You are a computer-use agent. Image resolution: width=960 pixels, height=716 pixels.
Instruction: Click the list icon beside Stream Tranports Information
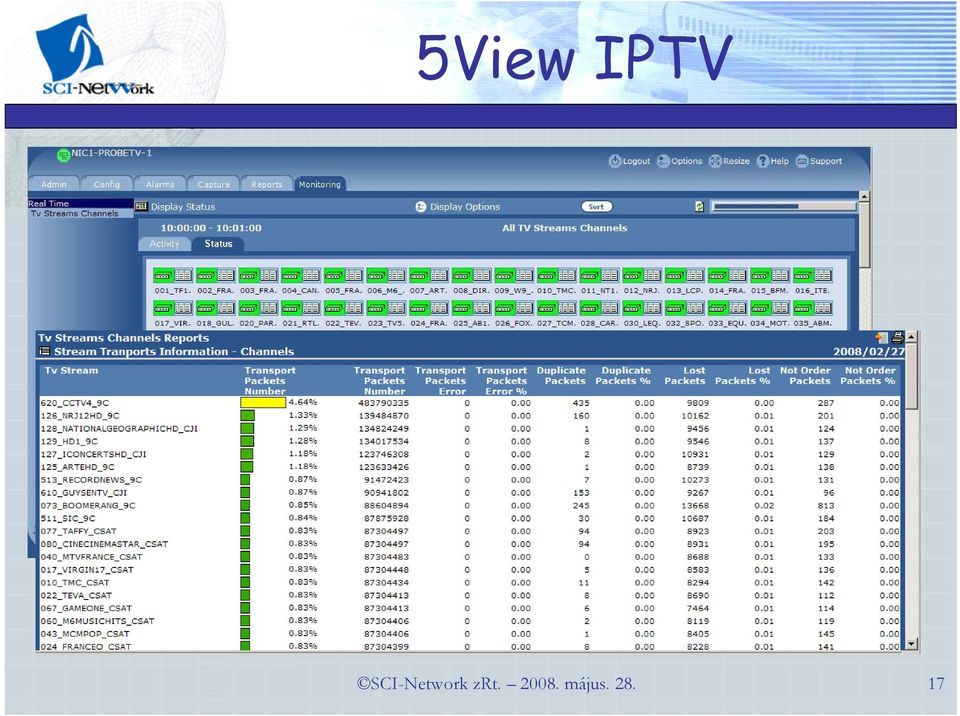point(44,351)
